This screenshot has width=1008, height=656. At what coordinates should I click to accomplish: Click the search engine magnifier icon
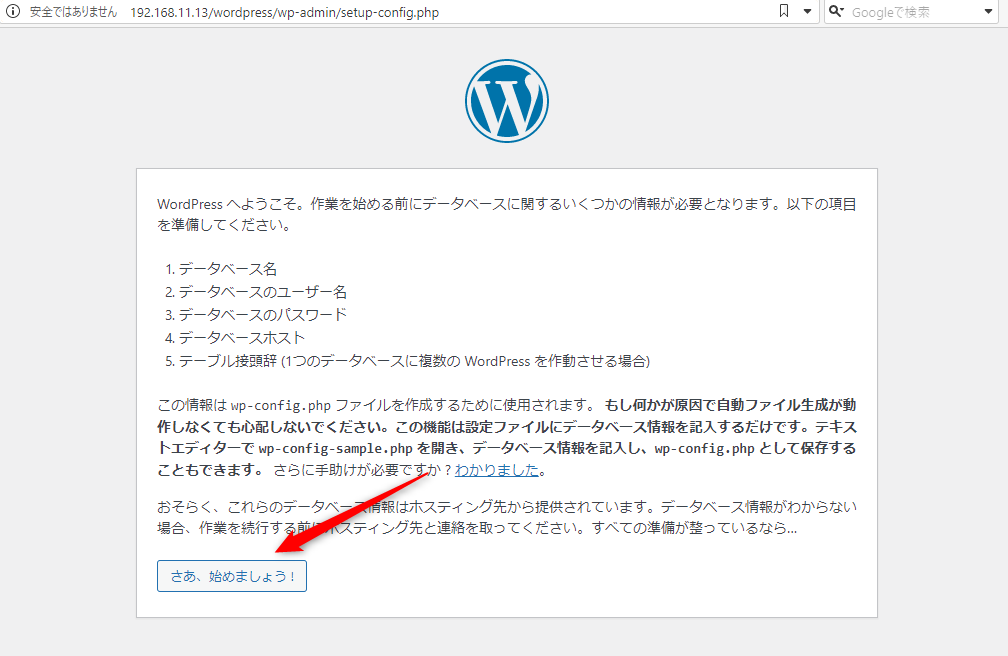click(x=836, y=12)
